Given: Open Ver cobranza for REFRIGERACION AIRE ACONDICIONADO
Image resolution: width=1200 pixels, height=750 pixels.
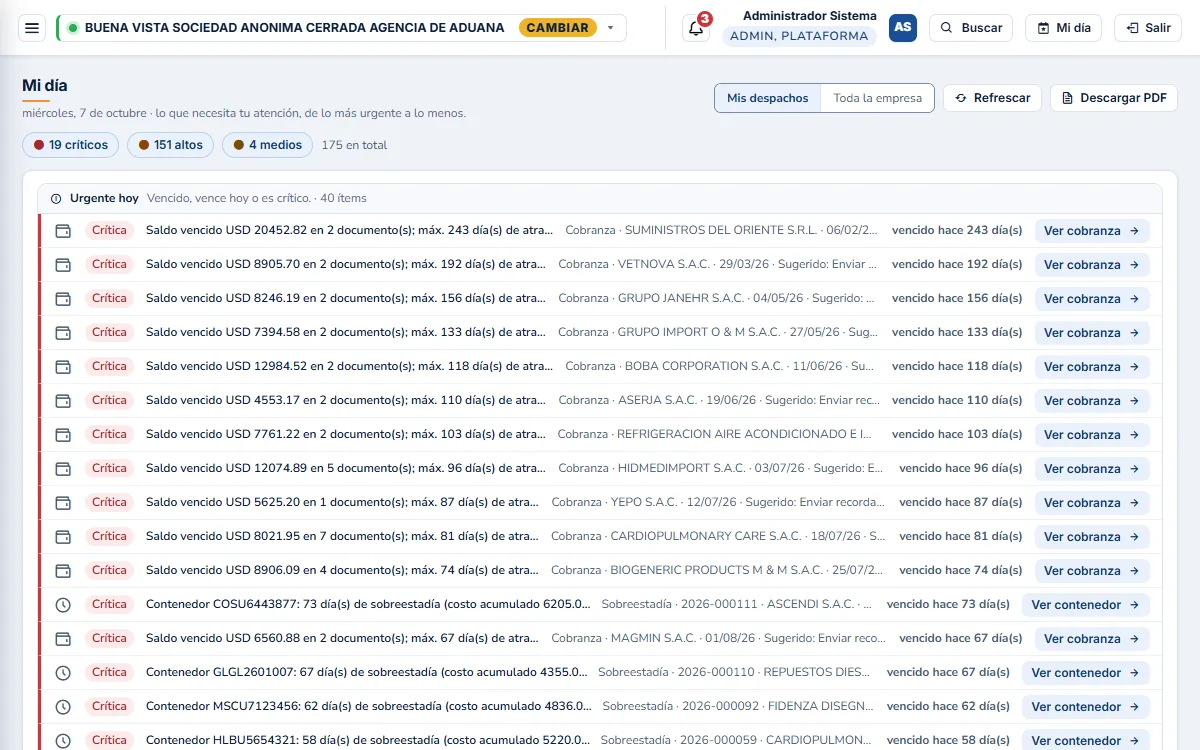Looking at the screenshot, I should [1092, 435].
